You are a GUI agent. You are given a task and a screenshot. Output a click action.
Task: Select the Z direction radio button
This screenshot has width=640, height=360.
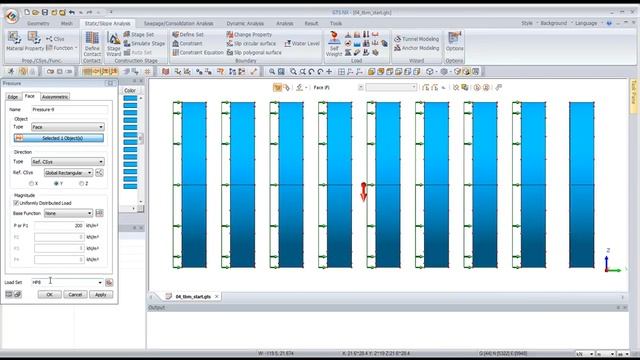82,184
